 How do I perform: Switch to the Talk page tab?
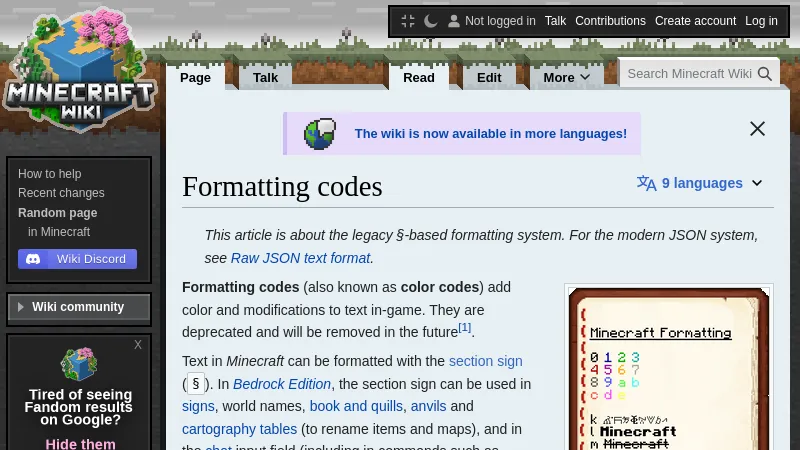(x=265, y=77)
